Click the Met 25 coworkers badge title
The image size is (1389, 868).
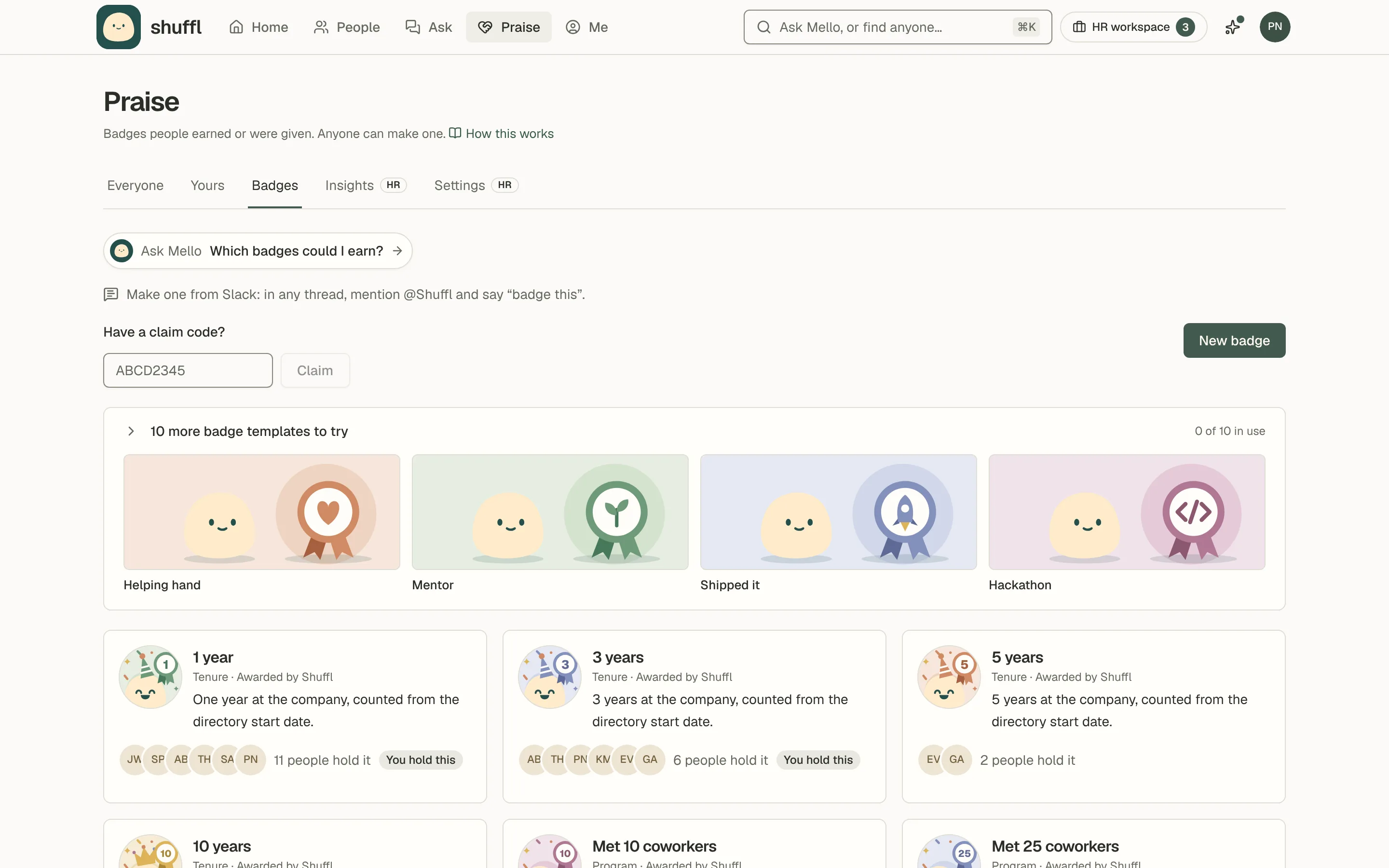1055,846
